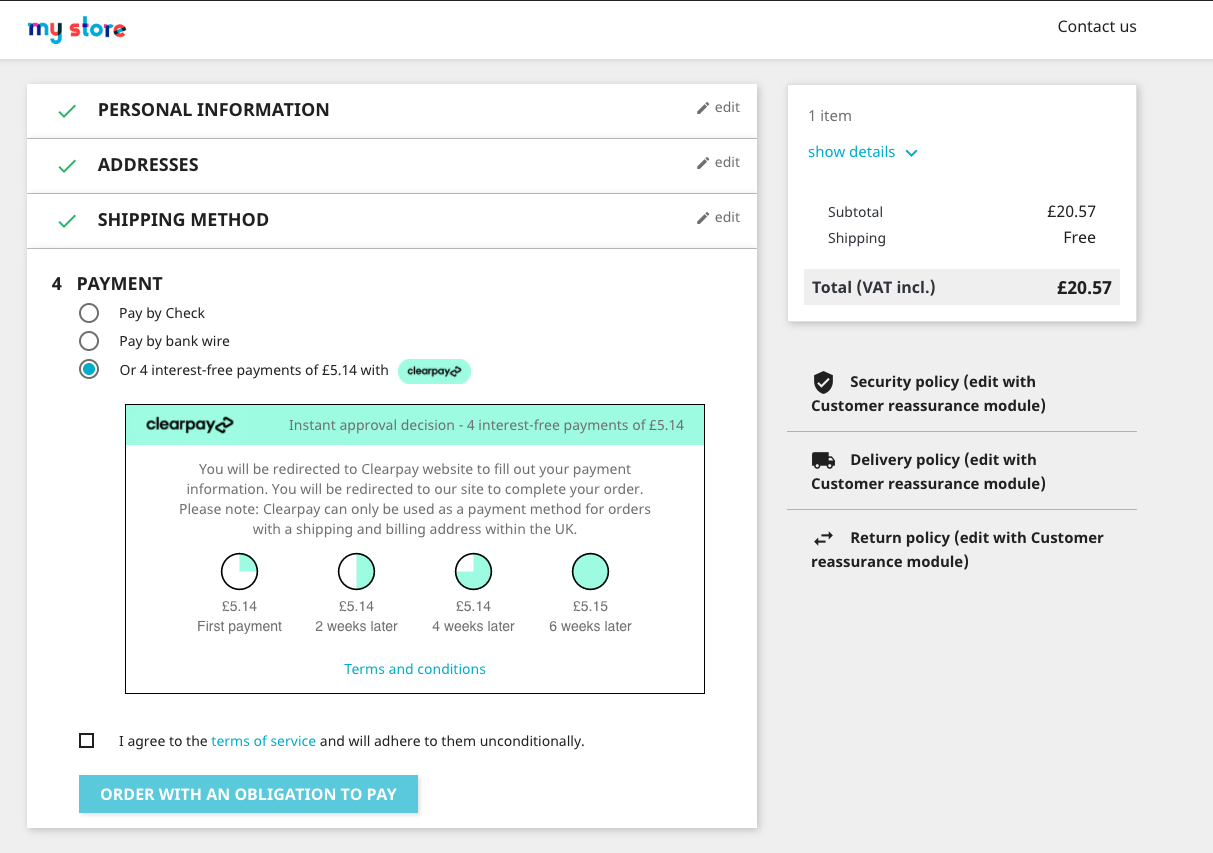Click the '1 item' cart text
The height and width of the screenshot is (853, 1213).
click(830, 116)
